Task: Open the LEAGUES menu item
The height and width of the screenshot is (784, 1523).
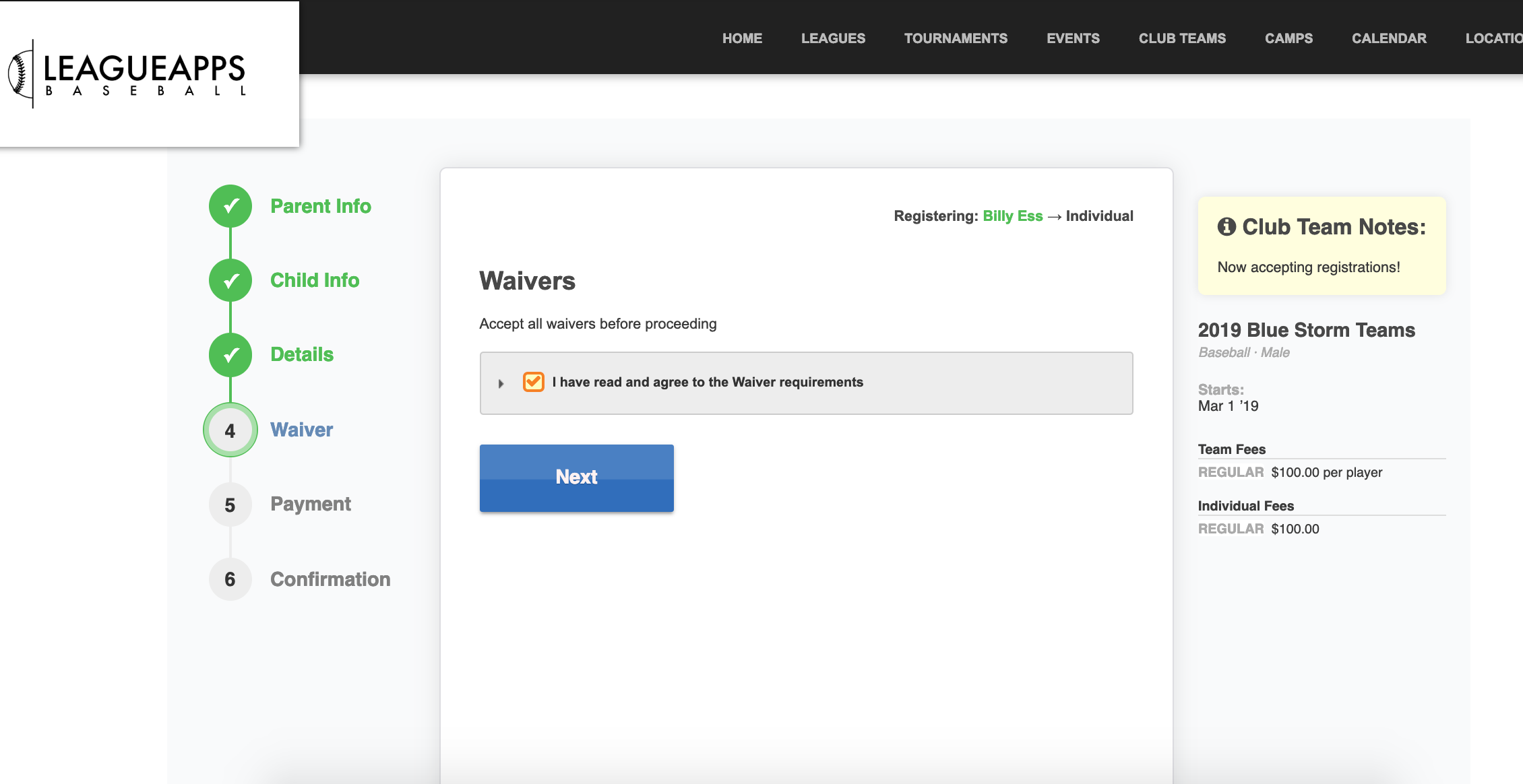Action: [x=833, y=38]
